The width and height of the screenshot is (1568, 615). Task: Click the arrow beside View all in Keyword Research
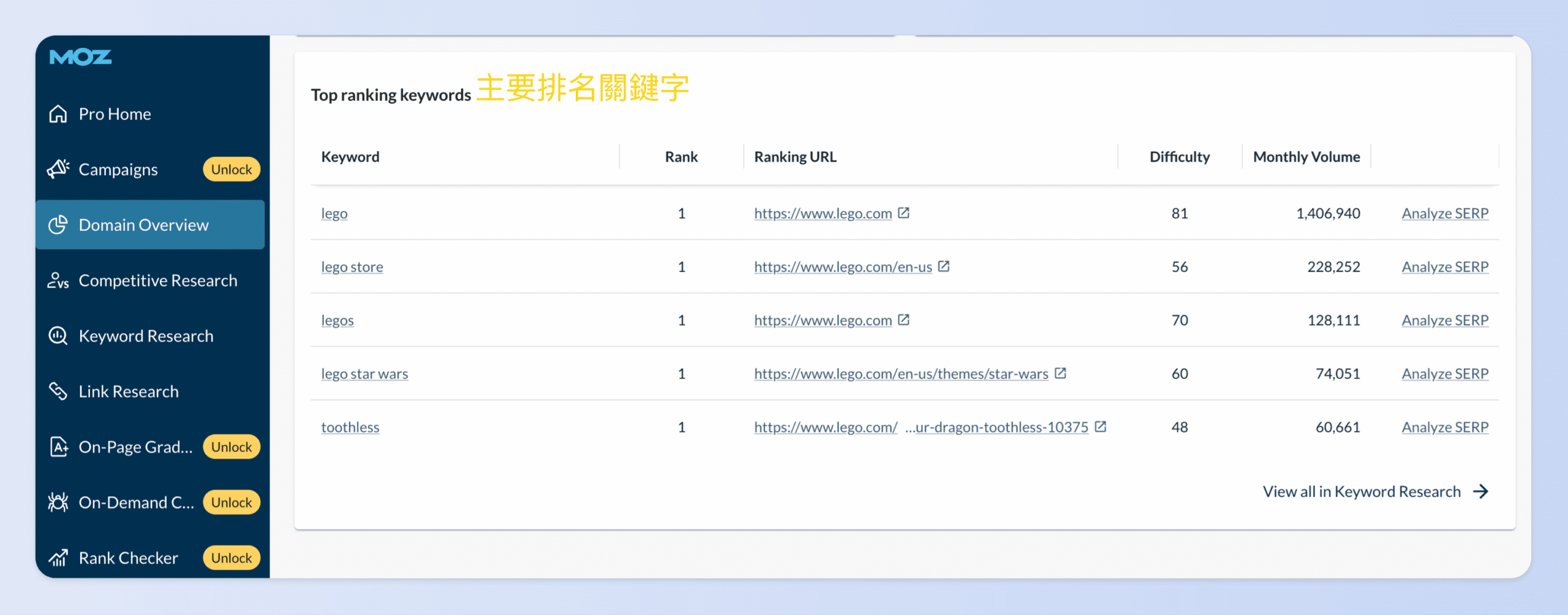(x=1482, y=491)
